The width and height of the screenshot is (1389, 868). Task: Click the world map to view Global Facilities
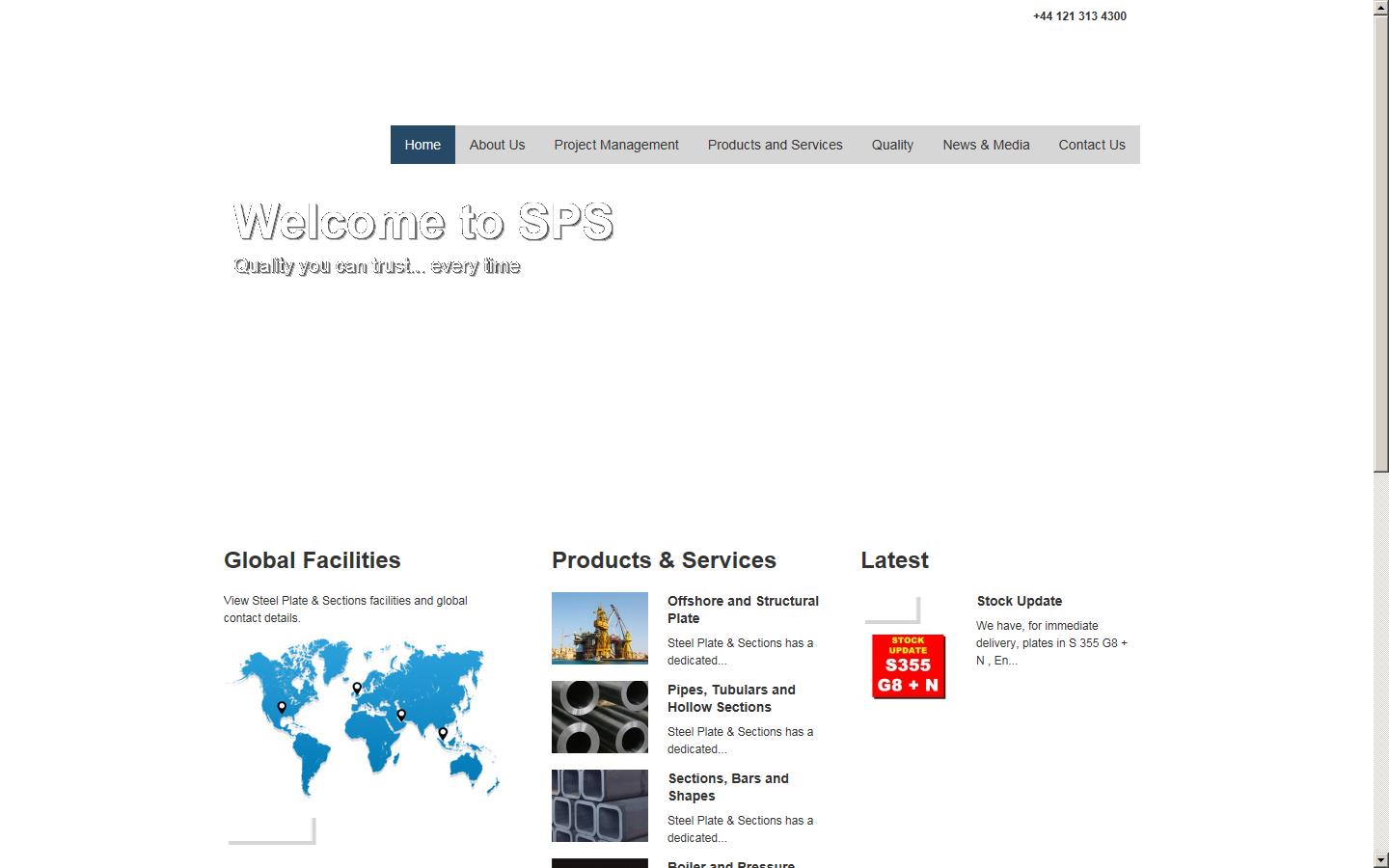pyautogui.click(x=362, y=719)
